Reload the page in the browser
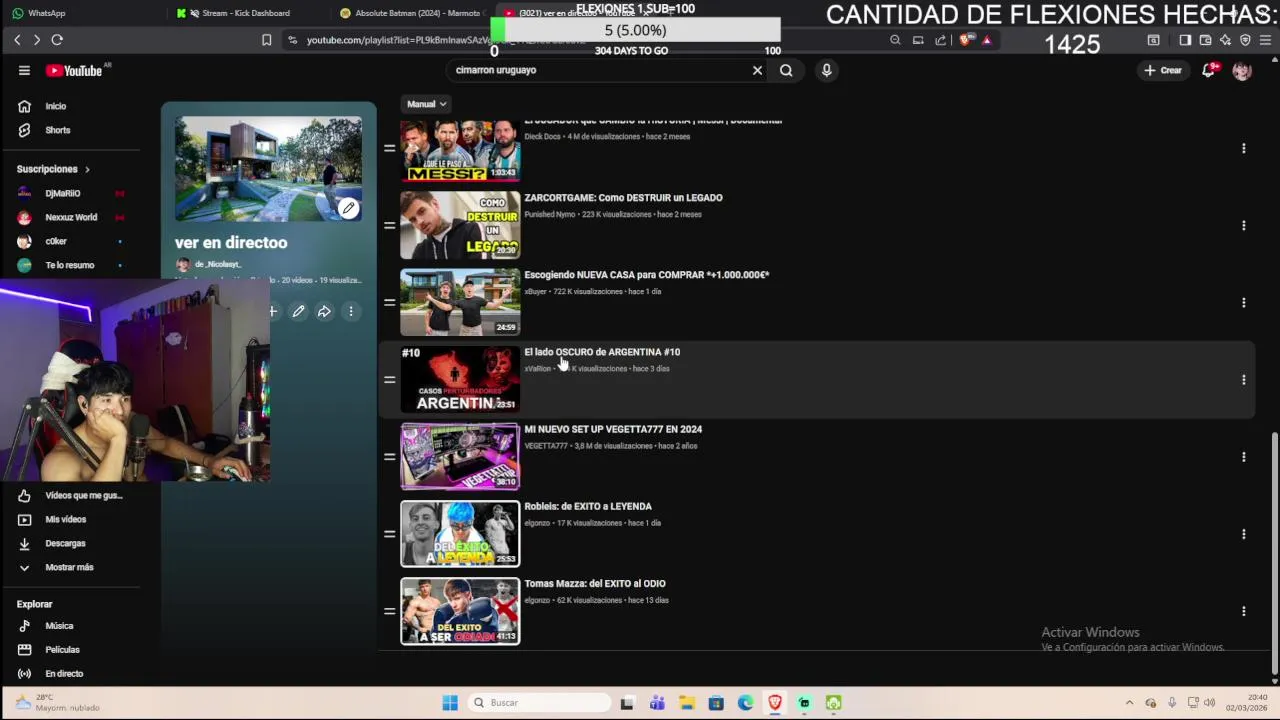Screen dimensions: 1280x720 click(x=57, y=40)
